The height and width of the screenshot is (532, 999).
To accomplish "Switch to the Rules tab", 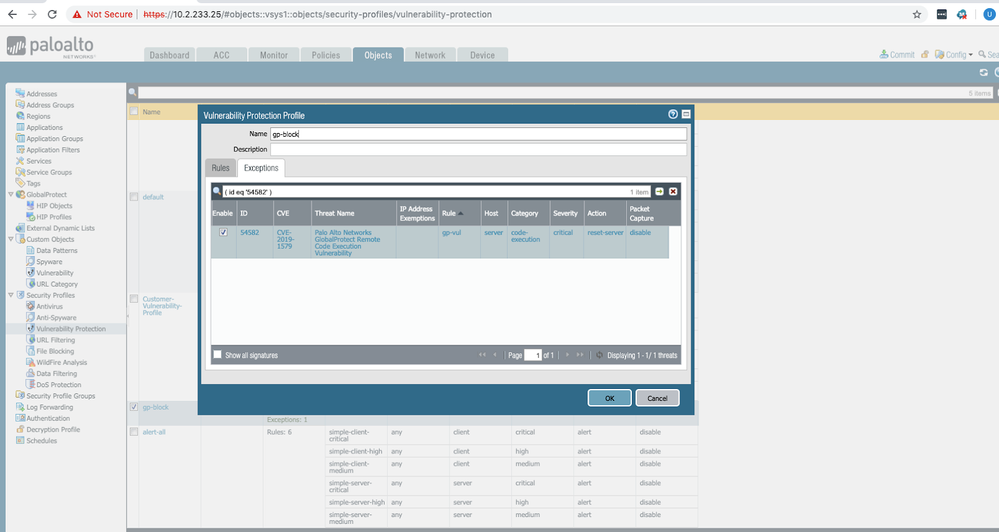I will [x=221, y=168].
